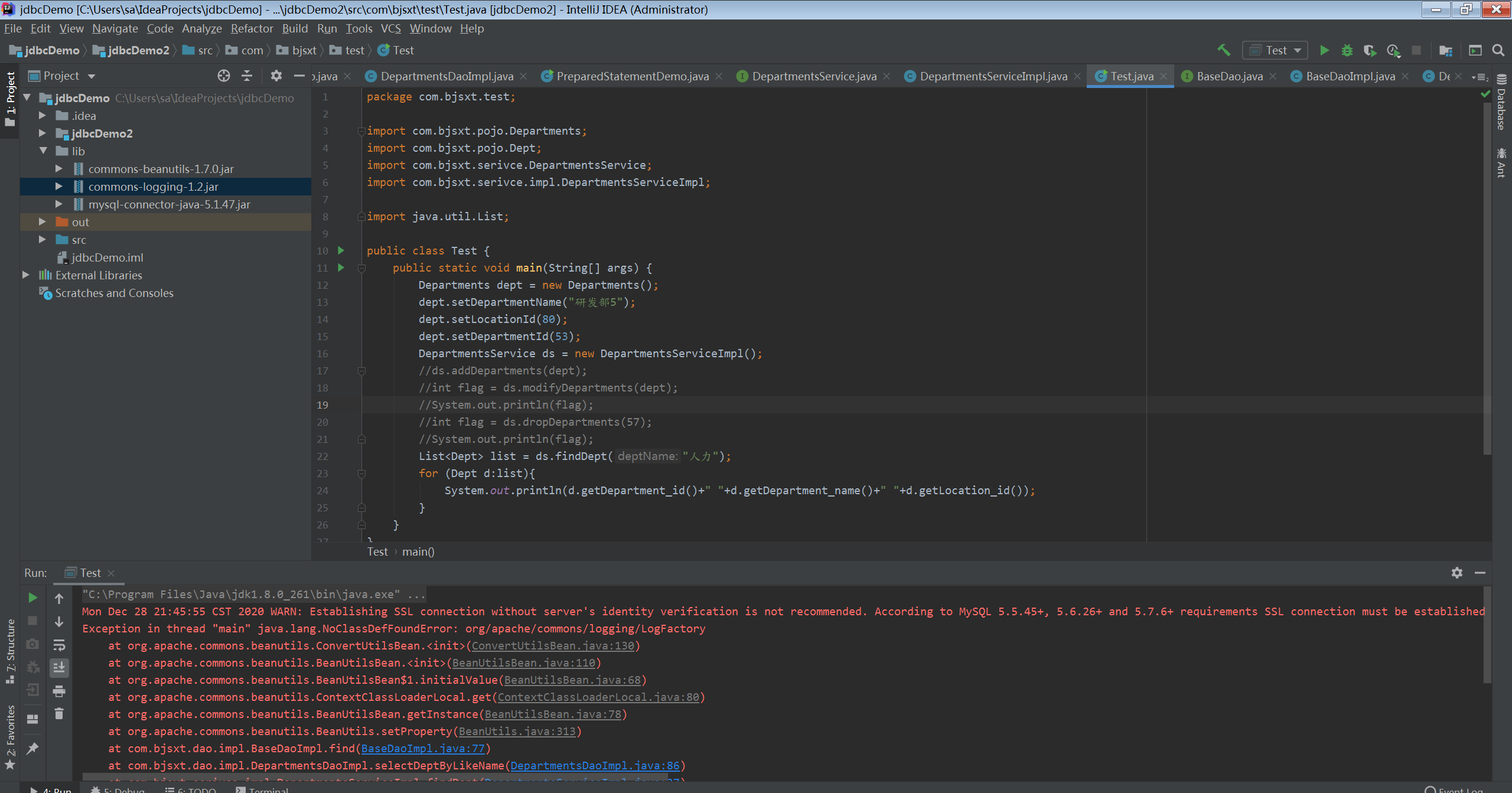
Task: Collapse all in the Project panel
Action: point(247,76)
